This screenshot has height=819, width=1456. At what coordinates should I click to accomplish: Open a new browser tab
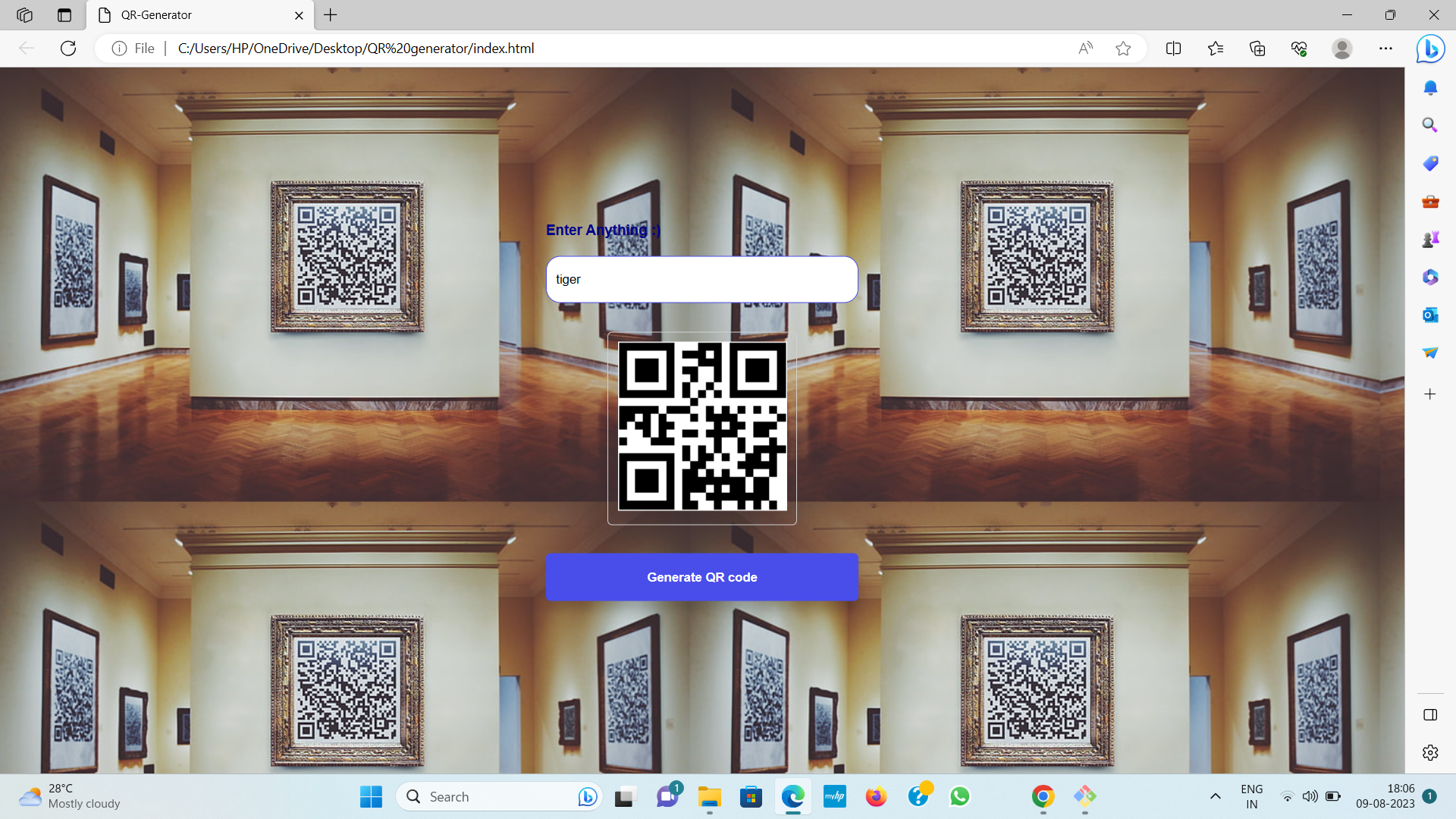pos(330,15)
